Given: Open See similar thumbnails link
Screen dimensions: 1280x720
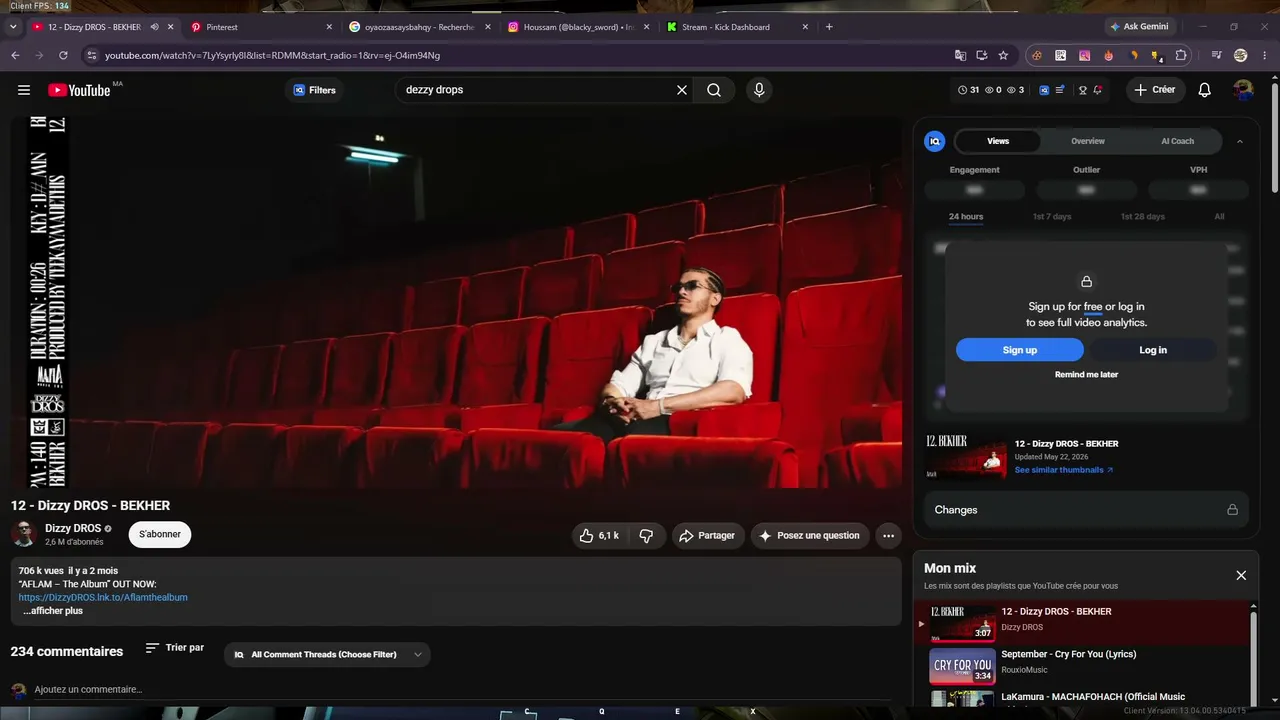Looking at the screenshot, I should click(1063, 470).
